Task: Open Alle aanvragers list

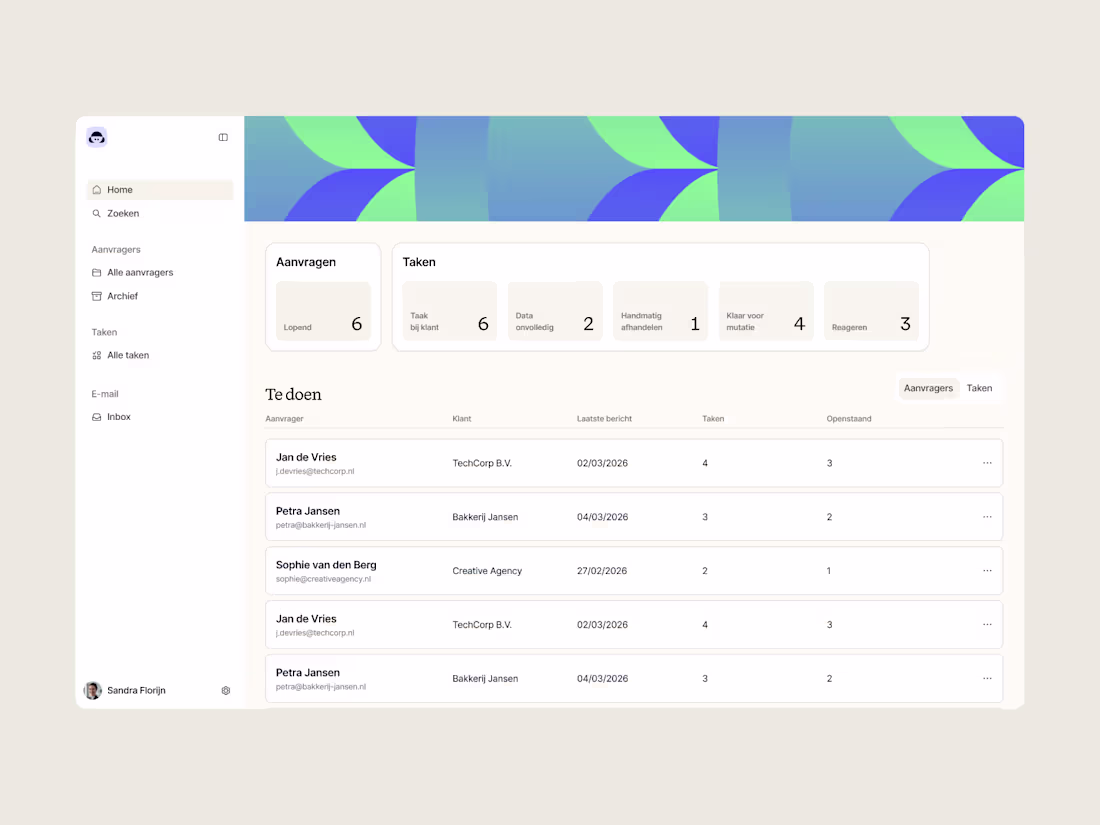Action: click(160, 272)
